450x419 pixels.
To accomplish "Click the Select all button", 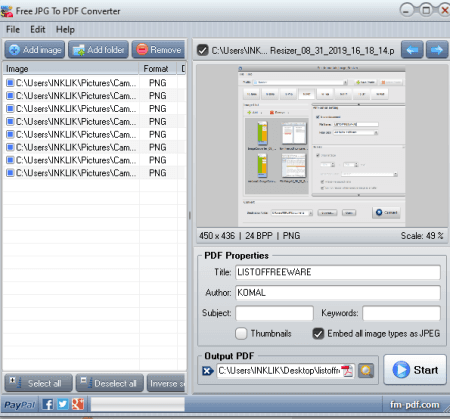I will point(38,383).
